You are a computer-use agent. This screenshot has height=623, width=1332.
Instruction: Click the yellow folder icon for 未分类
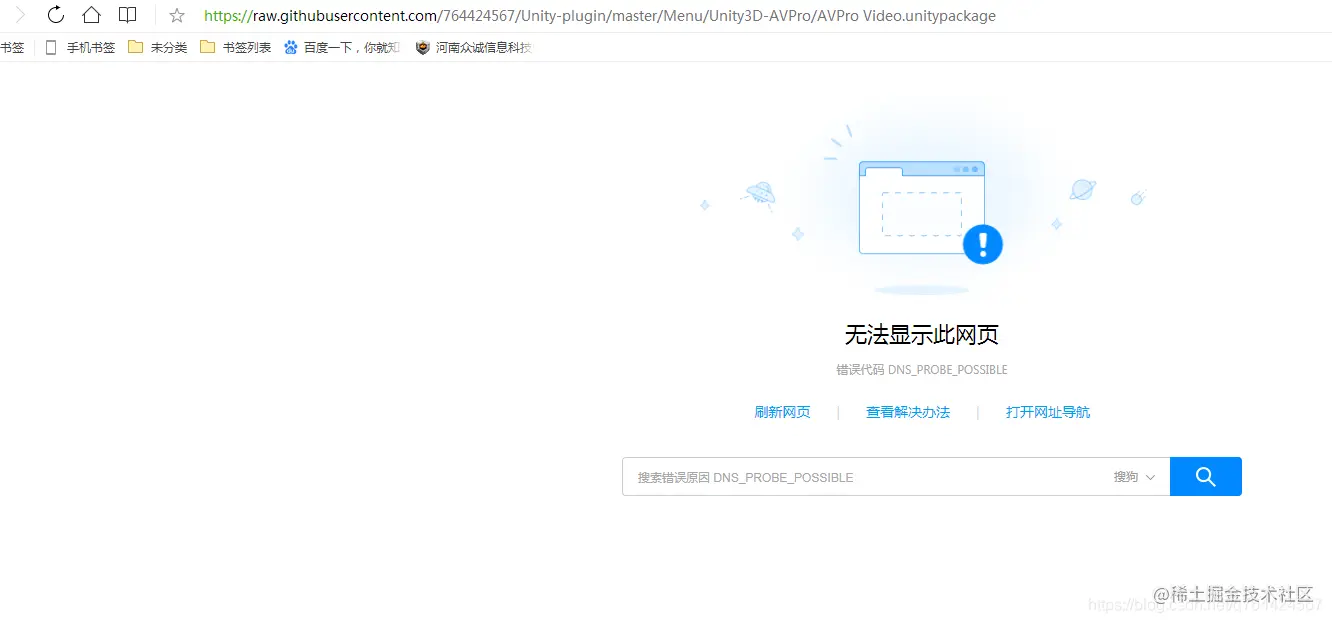pyautogui.click(x=136, y=46)
